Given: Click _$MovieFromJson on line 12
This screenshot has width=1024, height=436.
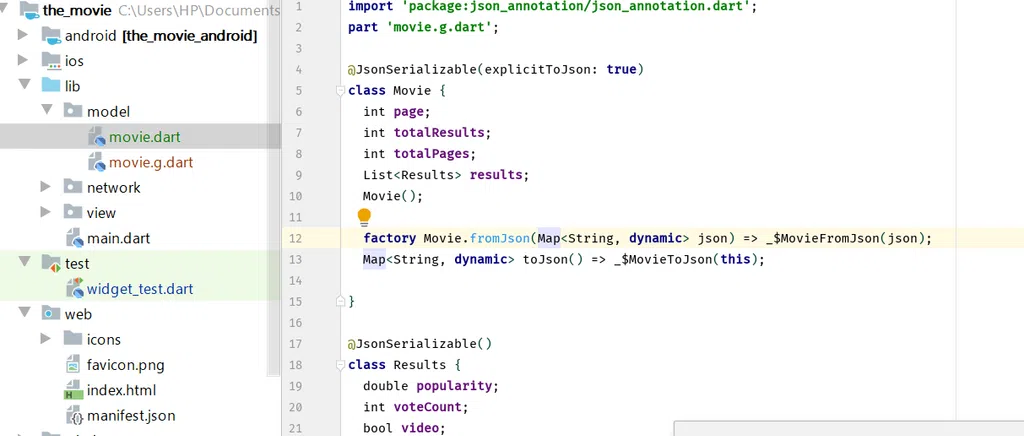Looking at the screenshot, I should pyautogui.click(x=821, y=238).
